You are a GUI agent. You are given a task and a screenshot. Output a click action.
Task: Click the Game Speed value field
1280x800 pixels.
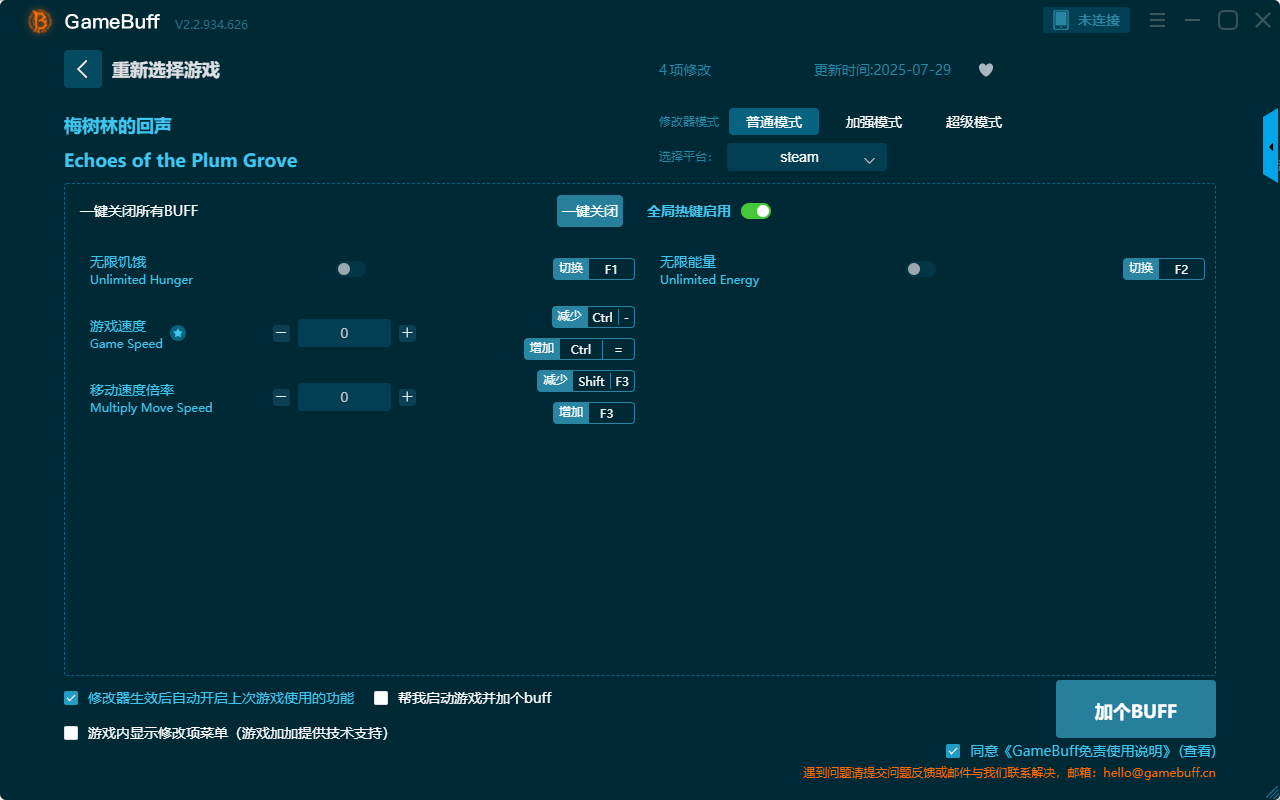tap(344, 333)
